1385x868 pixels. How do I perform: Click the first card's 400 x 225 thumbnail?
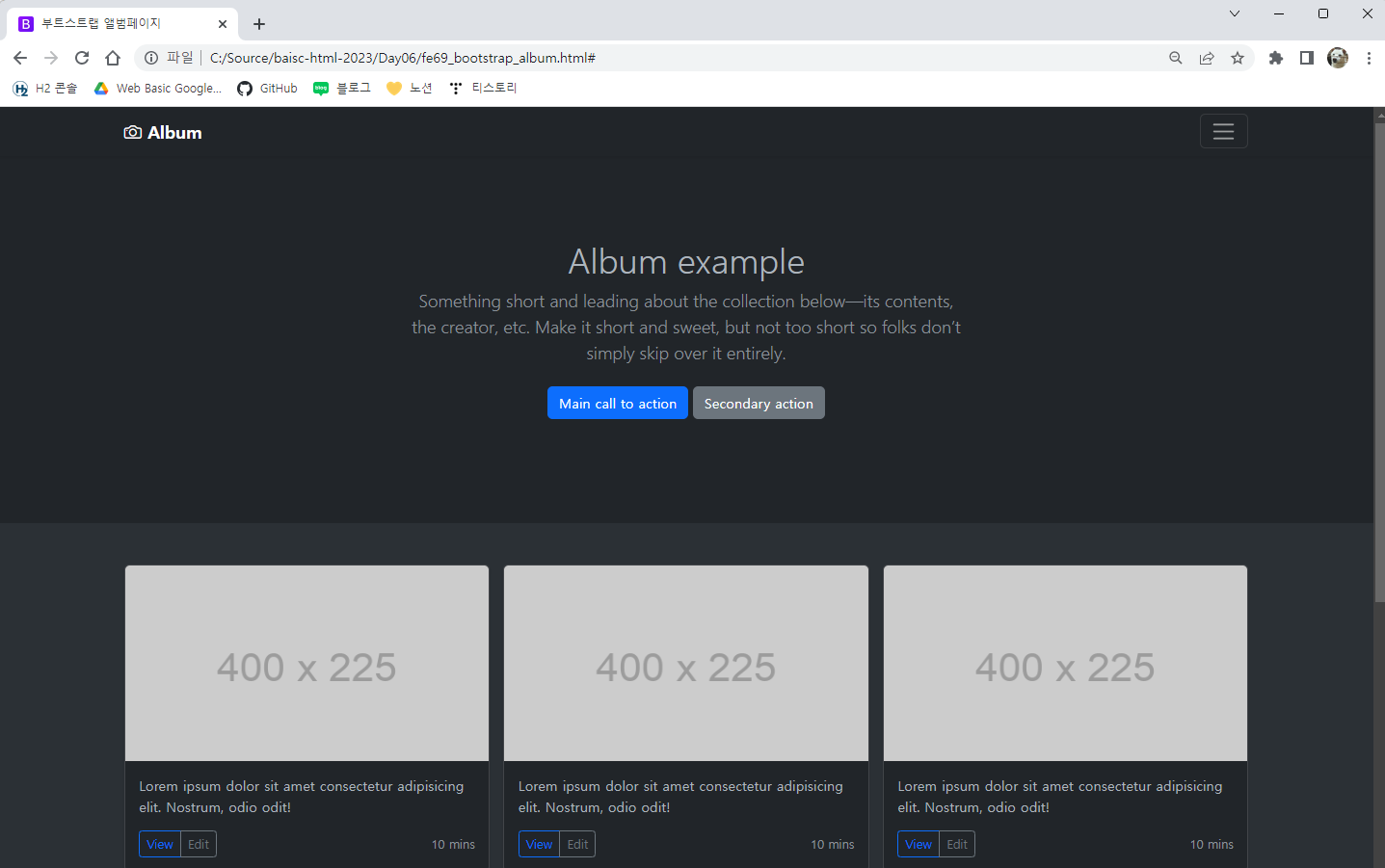tap(306, 664)
